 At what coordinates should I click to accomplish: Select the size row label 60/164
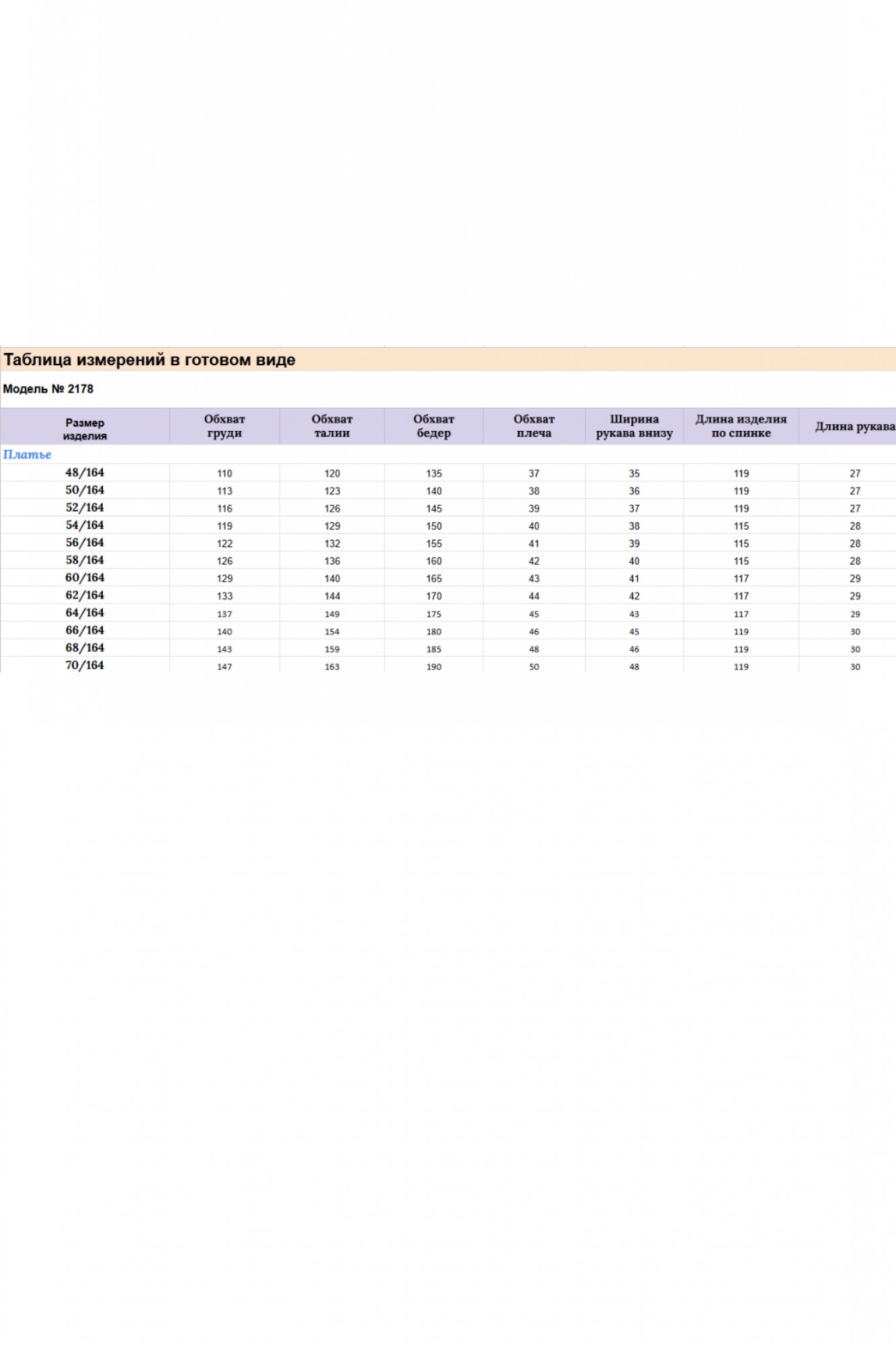pyautogui.click(x=85, y=578)
